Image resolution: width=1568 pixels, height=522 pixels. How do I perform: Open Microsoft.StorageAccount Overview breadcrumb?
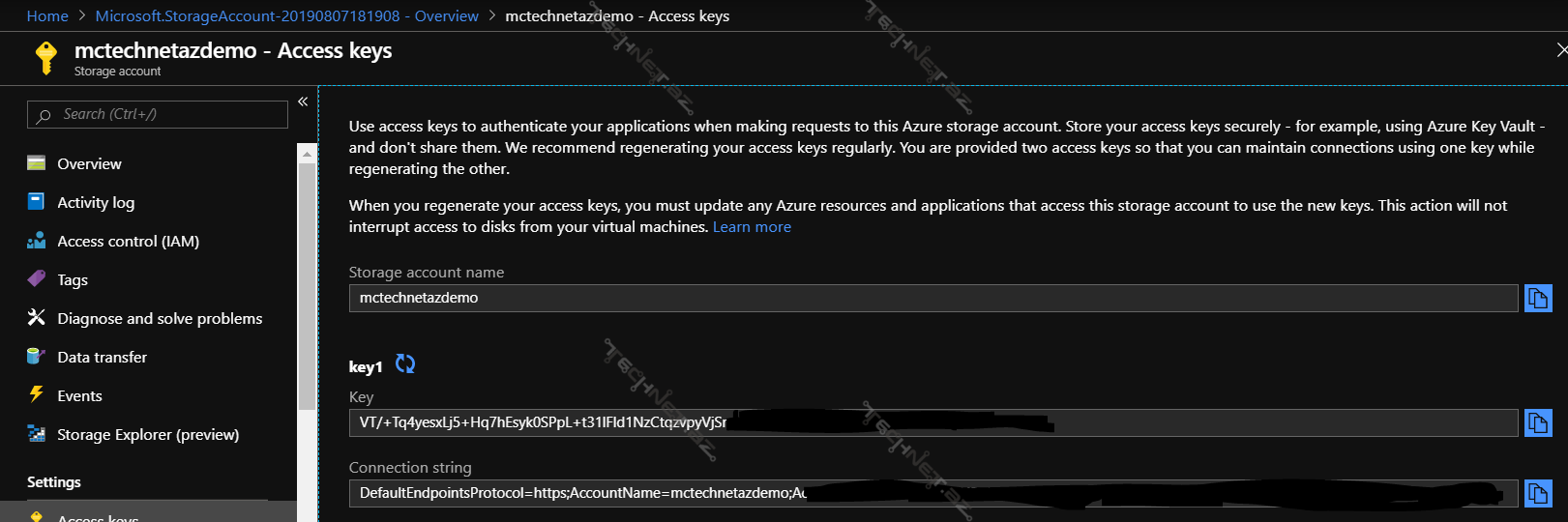click(x=286, y=15)
